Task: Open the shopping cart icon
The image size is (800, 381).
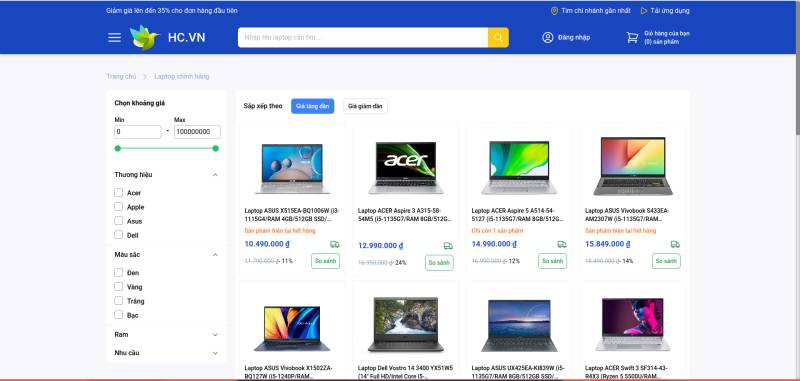Action: pos(632,37)
